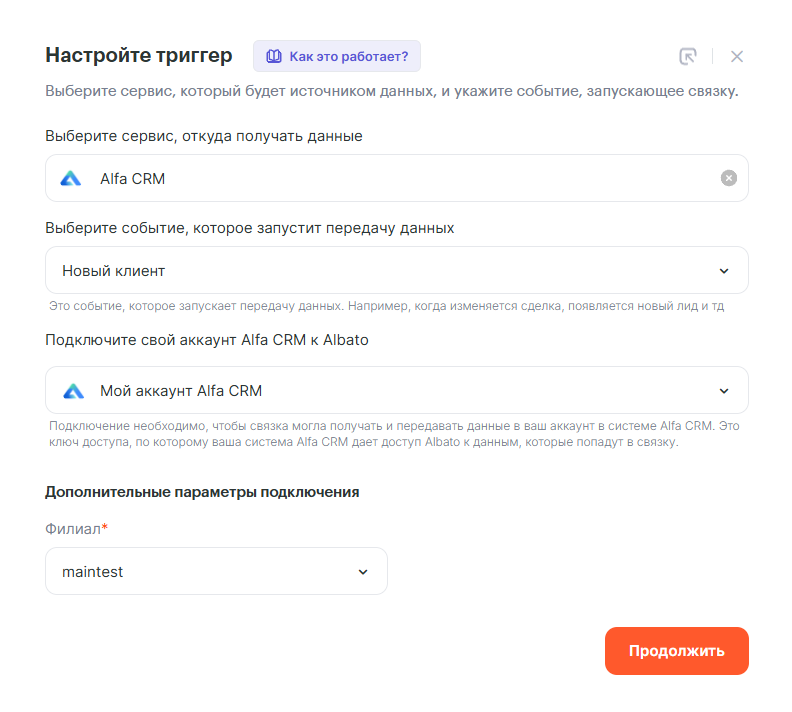Click the chevron arrow of the account dropdown

click(x=724, y=391)
